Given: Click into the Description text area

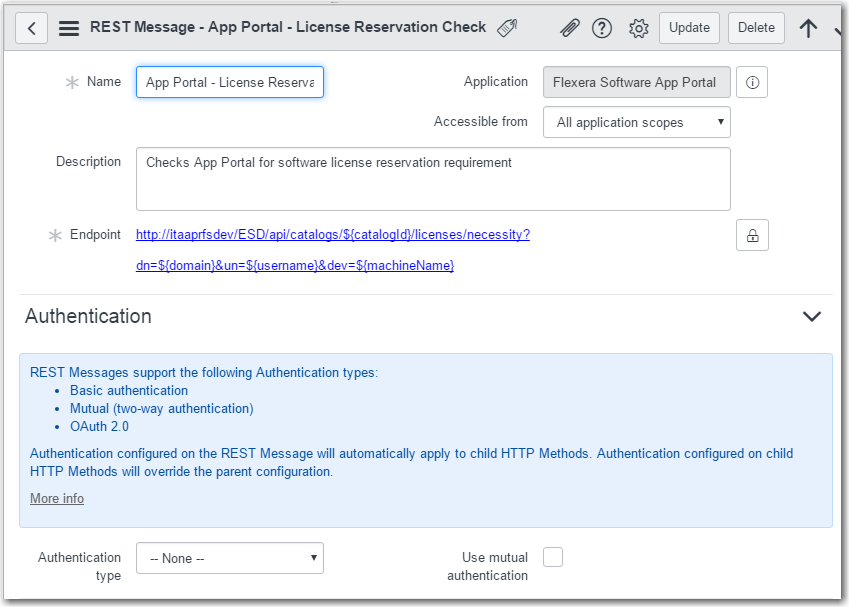Looking at the screenshot, I should tap(433, 179).
